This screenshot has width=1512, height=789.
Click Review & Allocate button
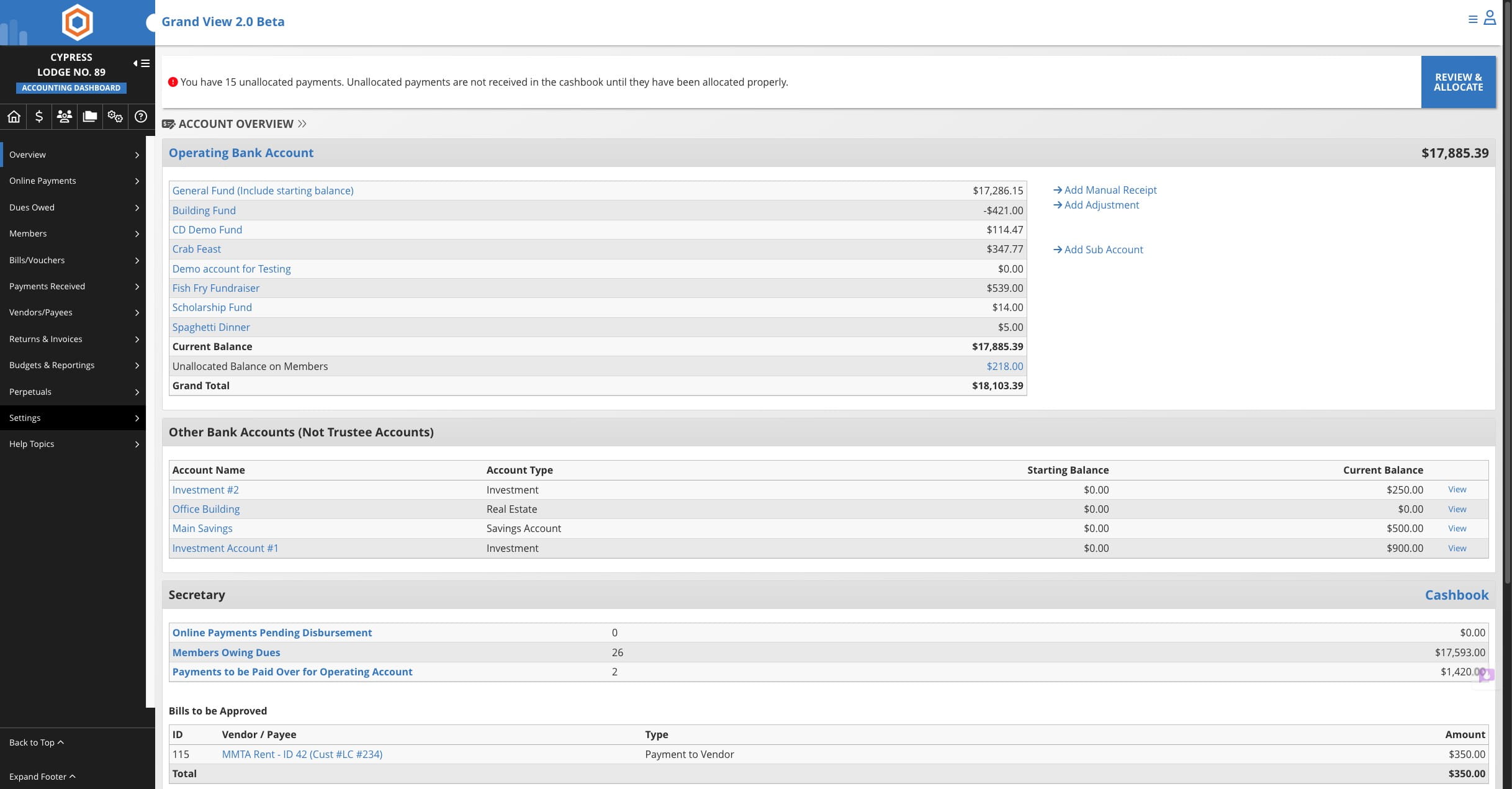1458,82
